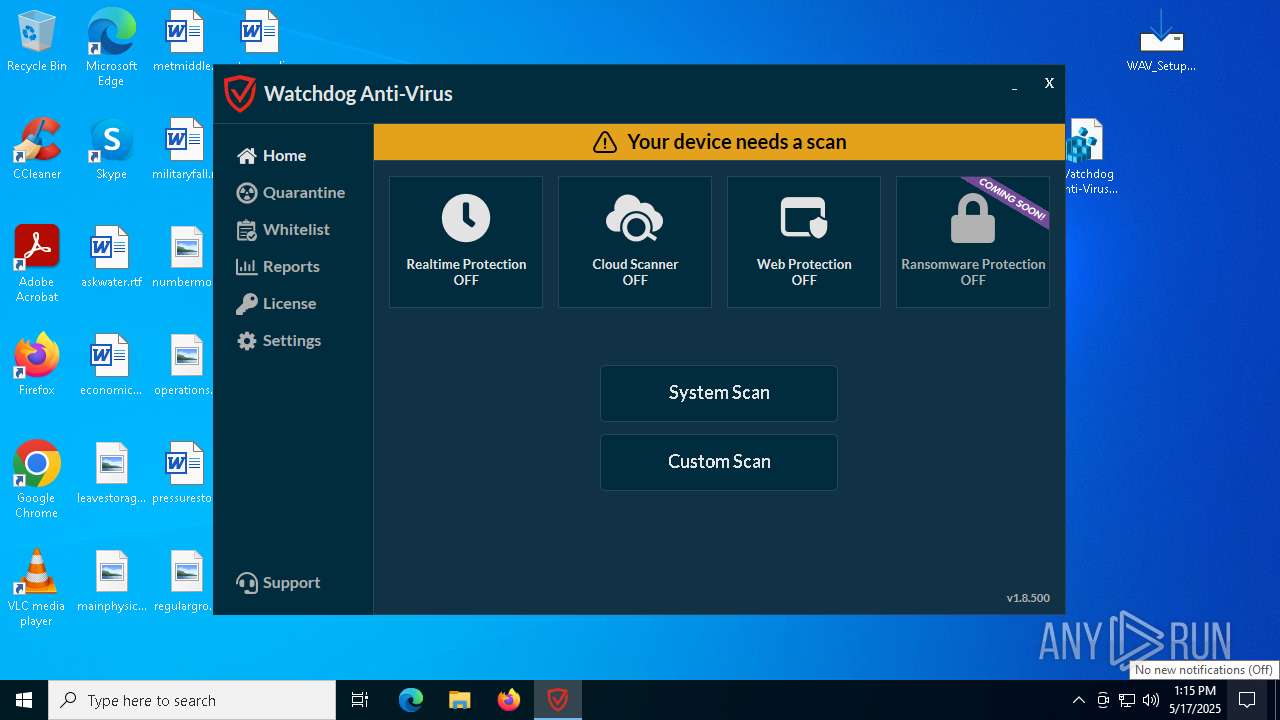This screenshot has width=1280, height=720.
Task: Select operations image file on desktop
Action: pyautogui.click(x=184, y=365)
